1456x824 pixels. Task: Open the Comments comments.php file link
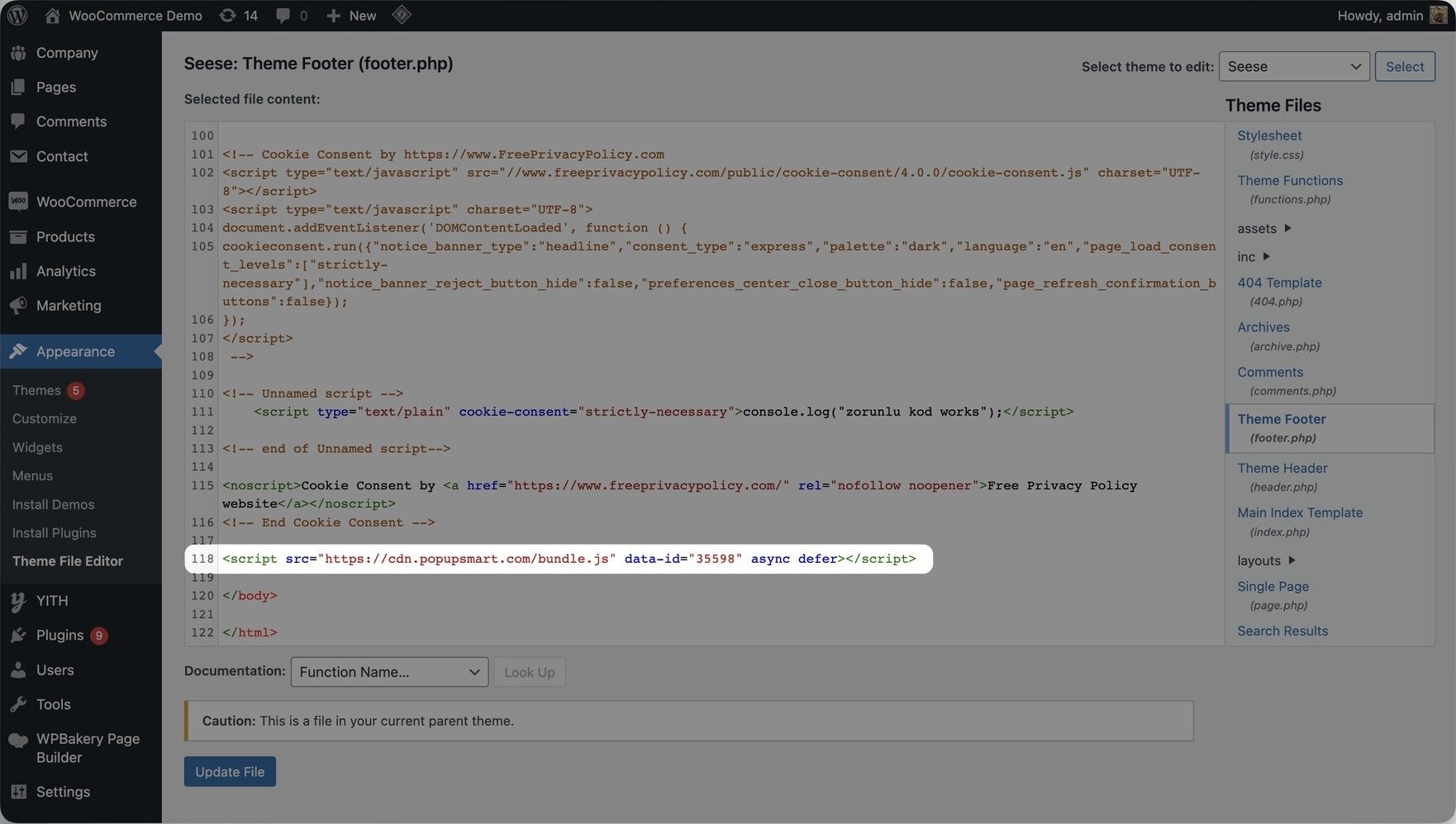click(x=1270, y=372)
